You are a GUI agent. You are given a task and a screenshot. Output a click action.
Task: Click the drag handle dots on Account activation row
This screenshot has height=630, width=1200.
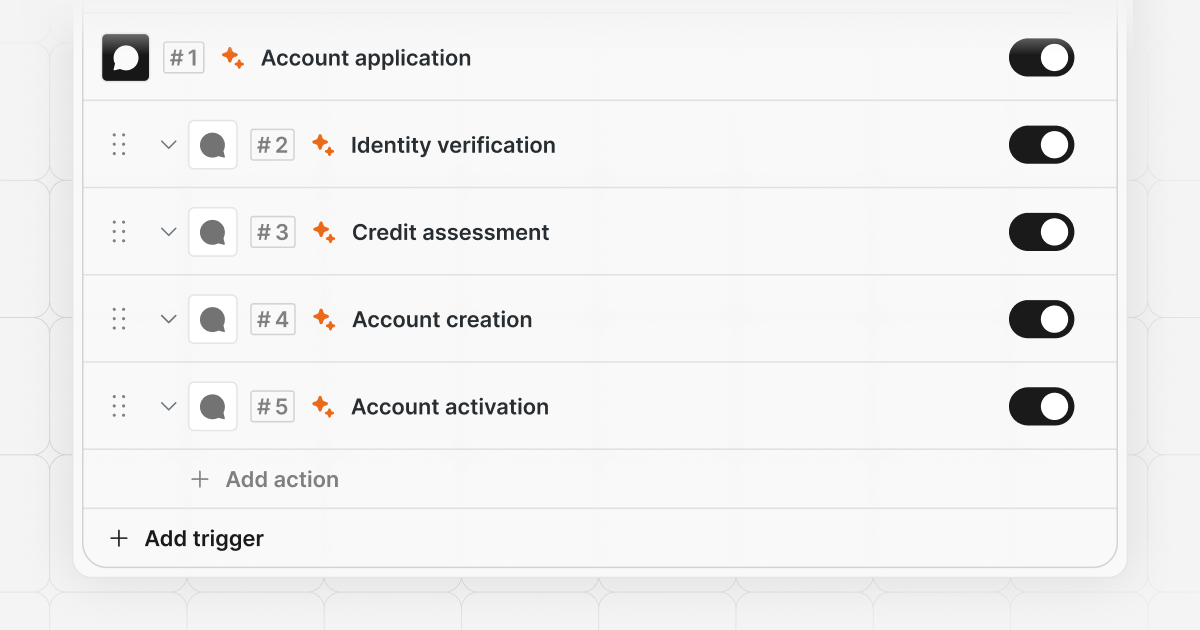pos(119,406)
